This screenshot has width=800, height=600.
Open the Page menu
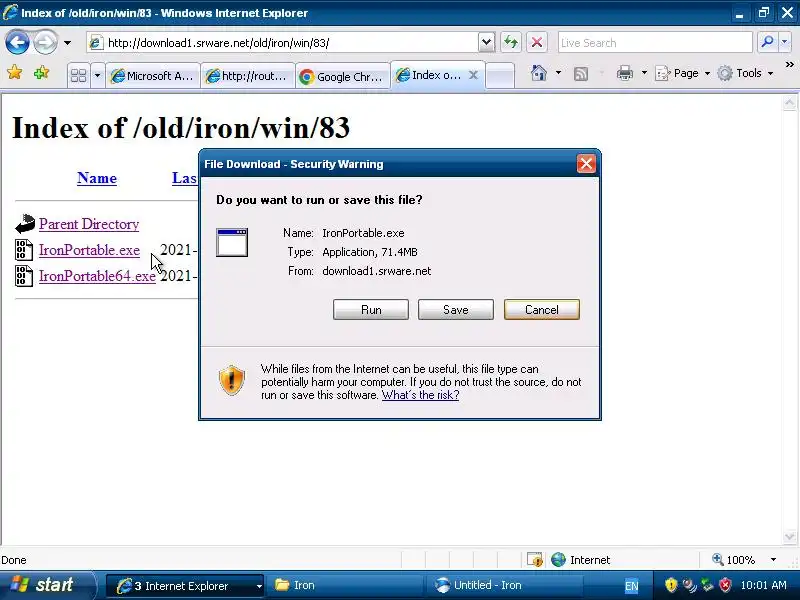tap(683, 73)
